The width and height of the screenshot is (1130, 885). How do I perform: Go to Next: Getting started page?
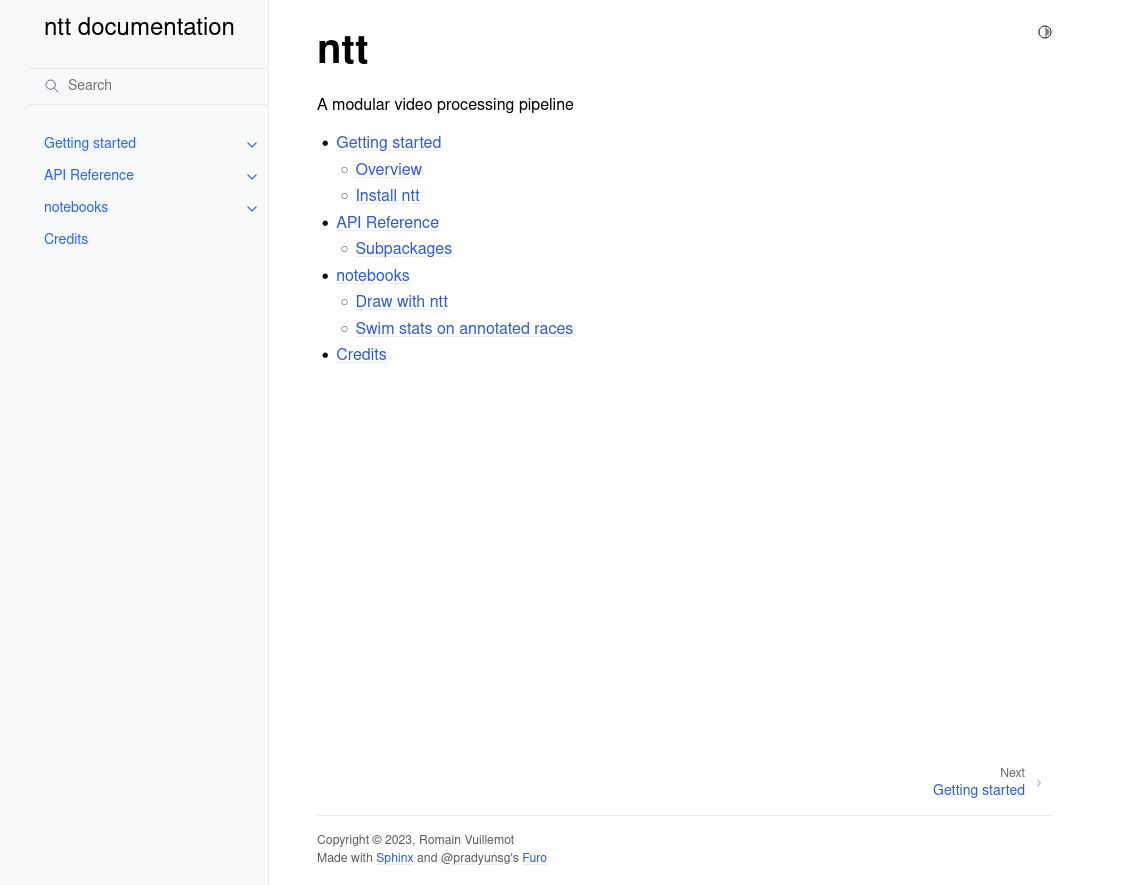click(x=978, y=790)
